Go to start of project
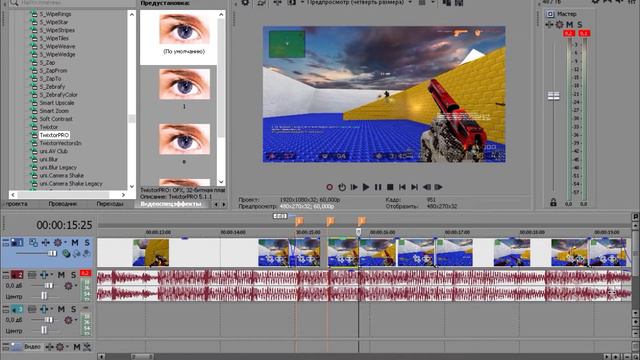Image resolution: width=640 pixels, height=360 pixels. [402, 187]
